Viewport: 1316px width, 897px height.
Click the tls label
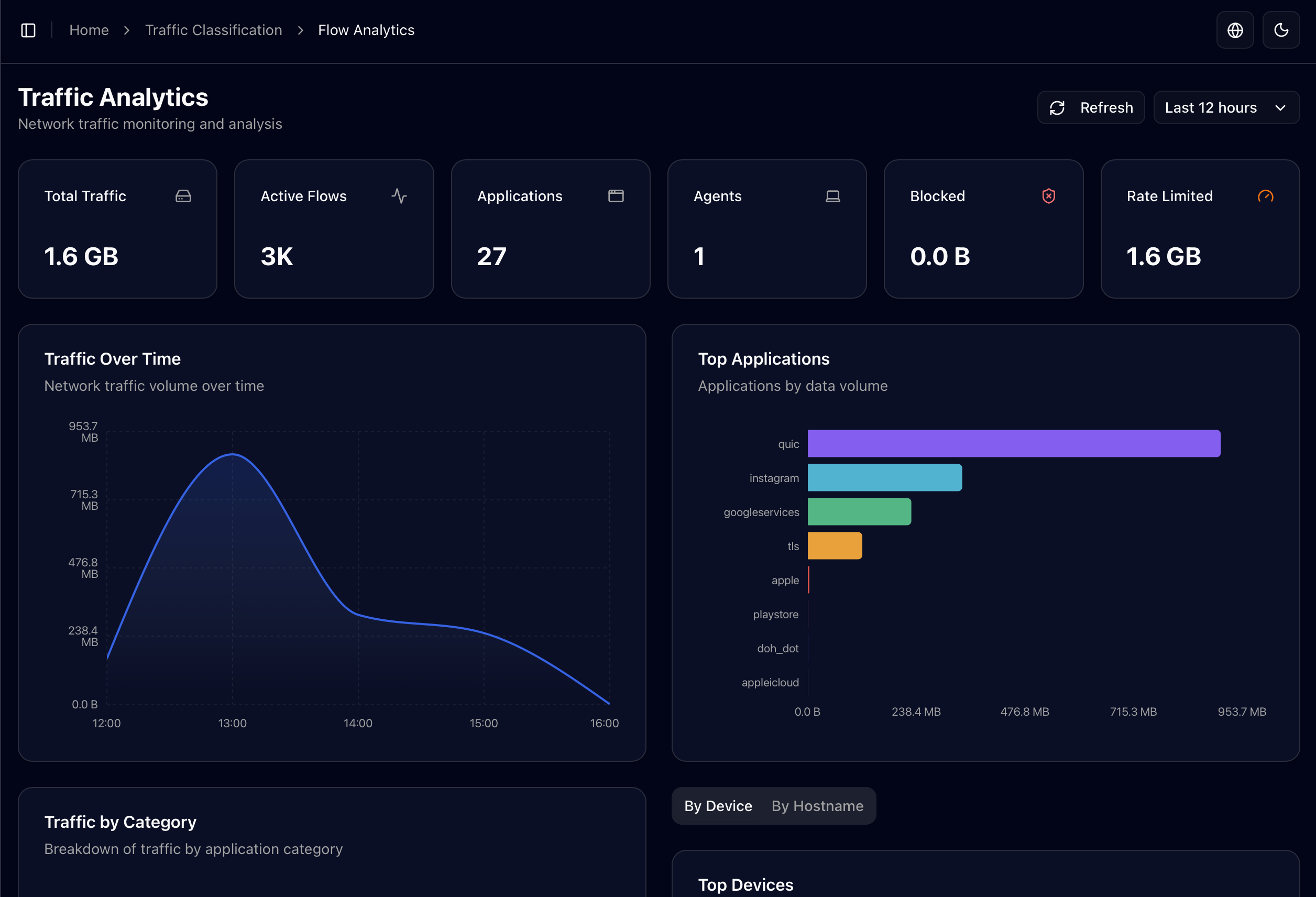(793, 546)
